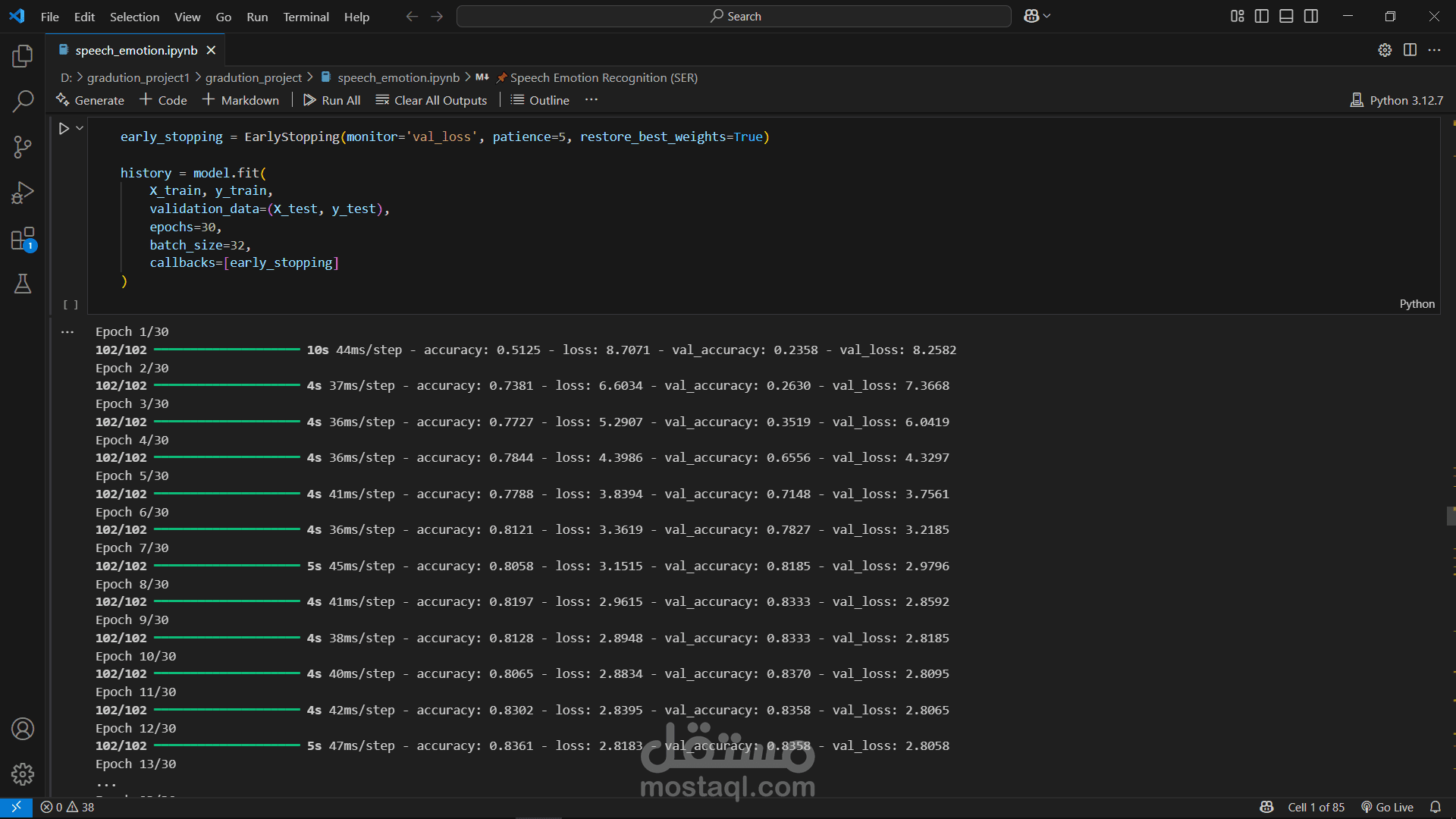Toggle the primary side bar layout
Viewport: 1456px width, 819px height.
pyautogui.click(x=1262, y=16)
